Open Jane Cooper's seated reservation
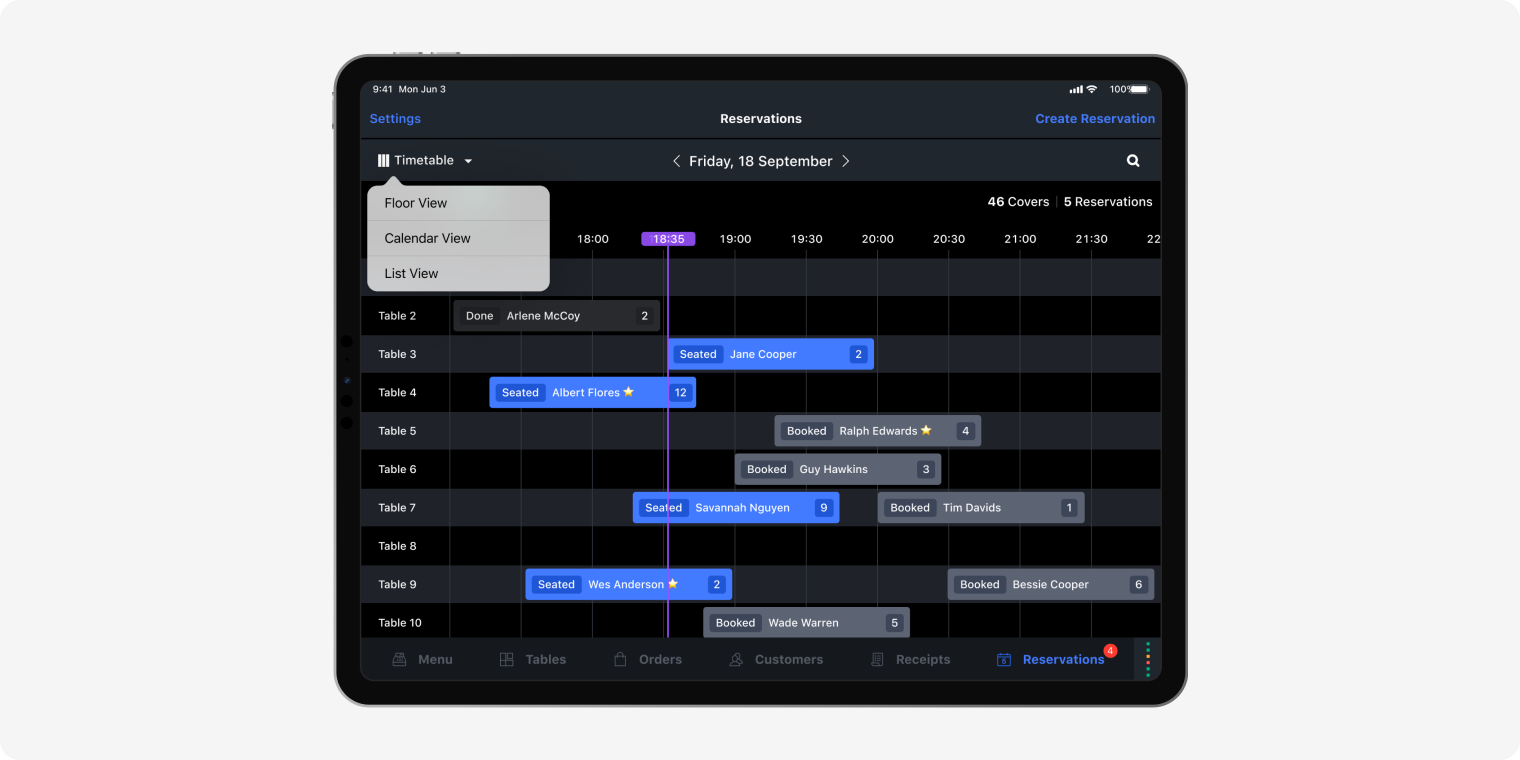 point(770,354)
